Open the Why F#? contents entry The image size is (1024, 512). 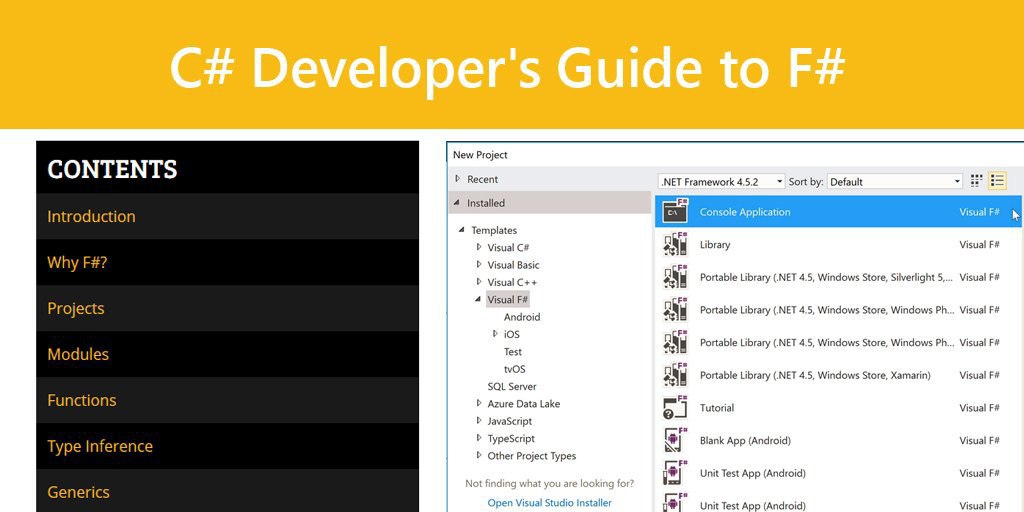click(x=227, y=262)
